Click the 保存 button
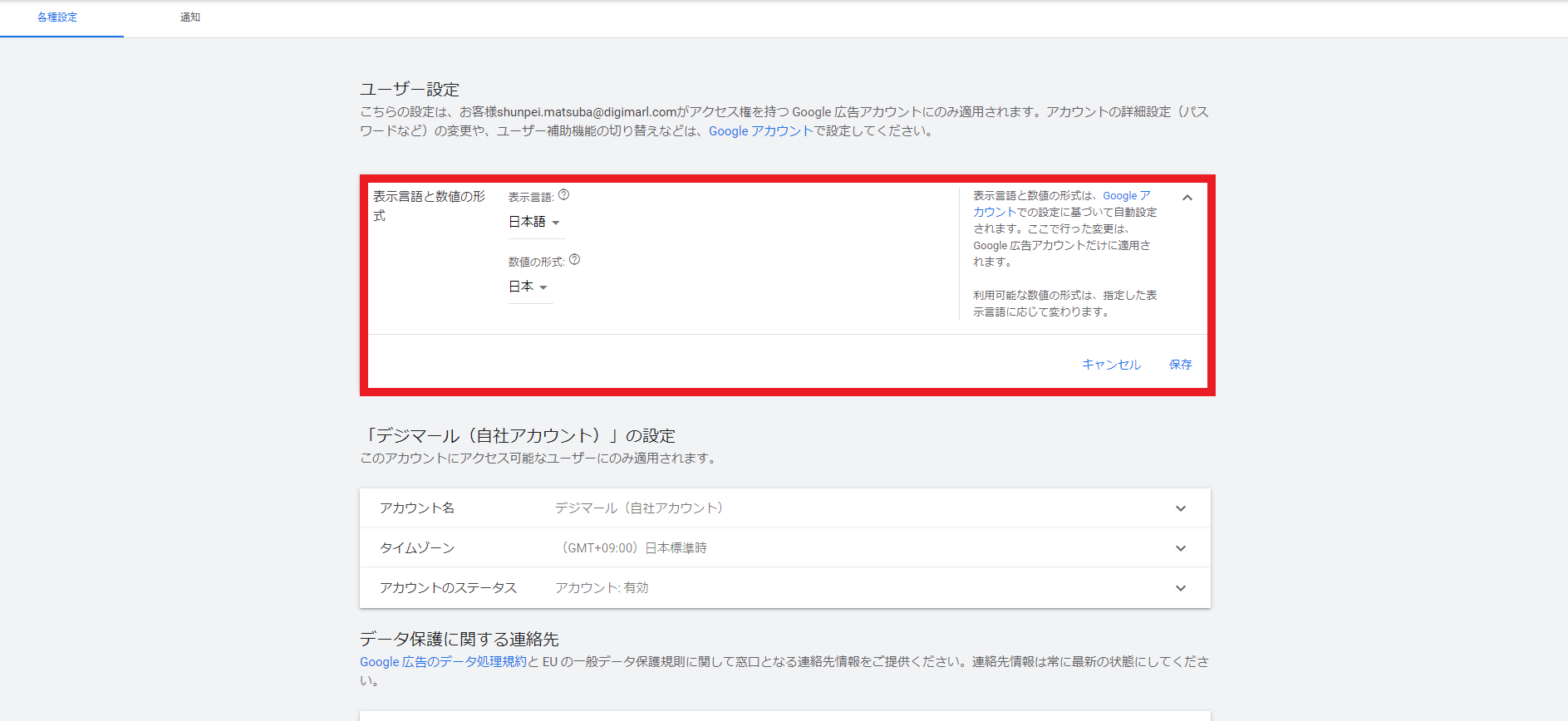Image resolution: width=1568 pixels, height=721 pixels. point(1180,365)
